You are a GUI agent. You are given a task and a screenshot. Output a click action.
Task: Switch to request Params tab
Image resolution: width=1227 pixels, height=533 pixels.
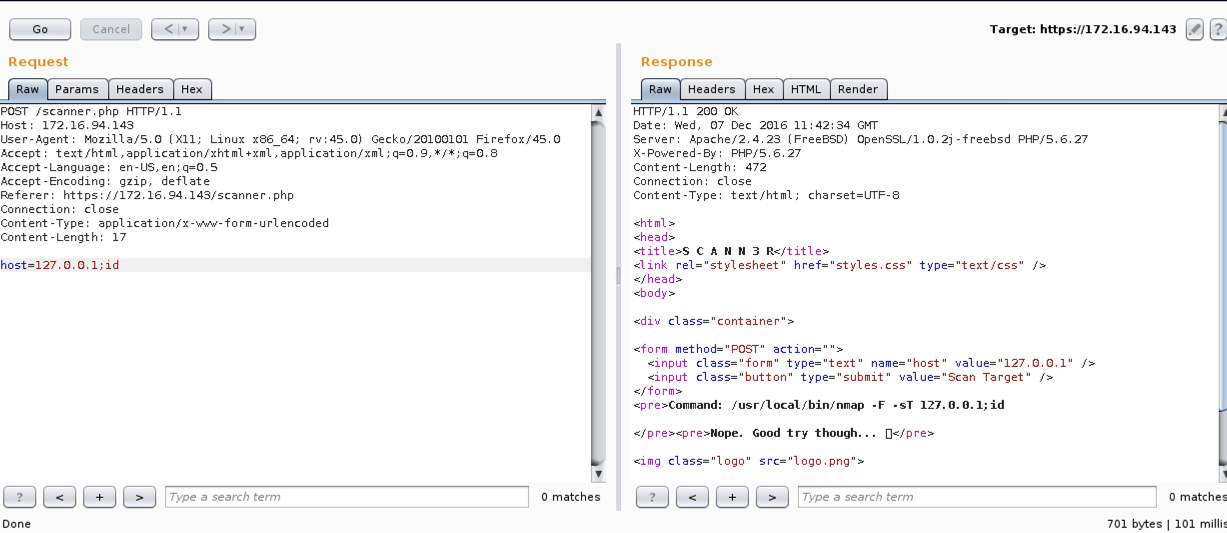[77, 89]
